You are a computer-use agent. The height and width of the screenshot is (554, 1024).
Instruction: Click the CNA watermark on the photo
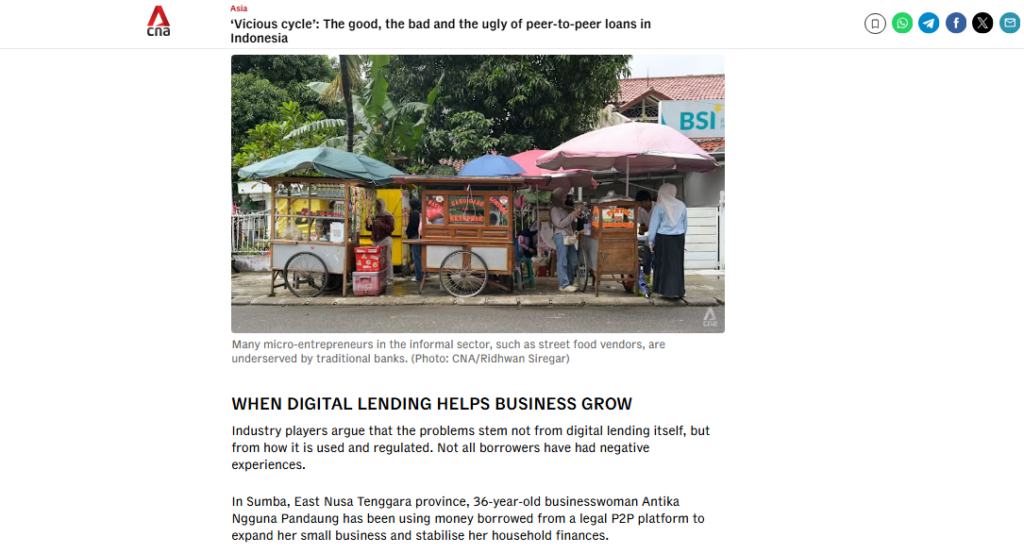(x=710, y=318)
